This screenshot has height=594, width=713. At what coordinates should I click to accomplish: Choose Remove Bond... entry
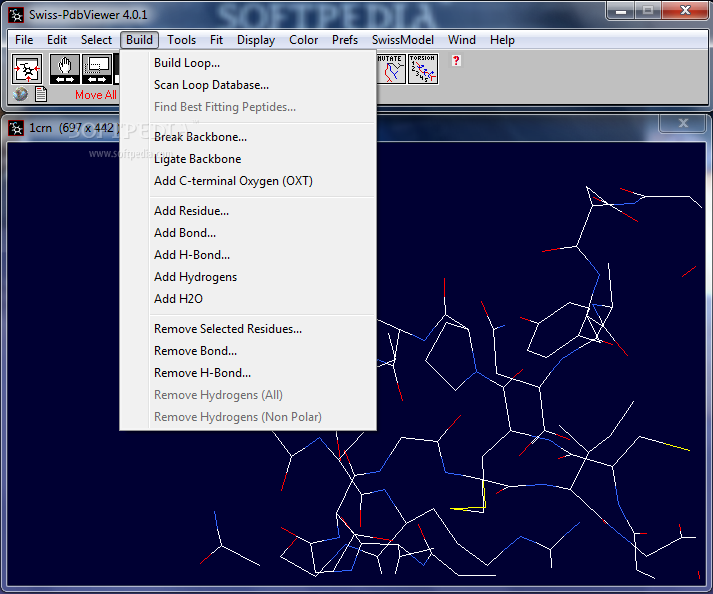click(x=248, y=351)
